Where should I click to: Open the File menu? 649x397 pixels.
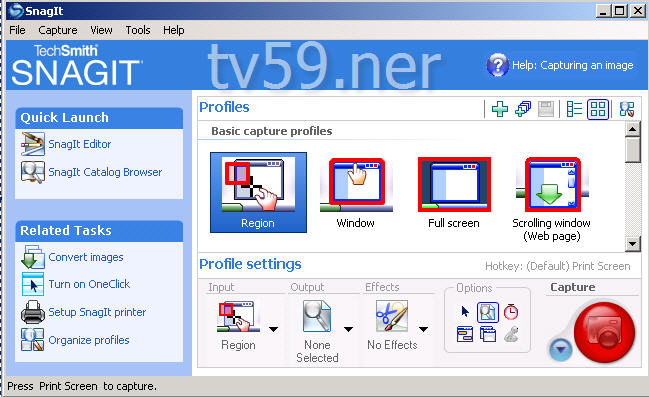tap(17, 30)
